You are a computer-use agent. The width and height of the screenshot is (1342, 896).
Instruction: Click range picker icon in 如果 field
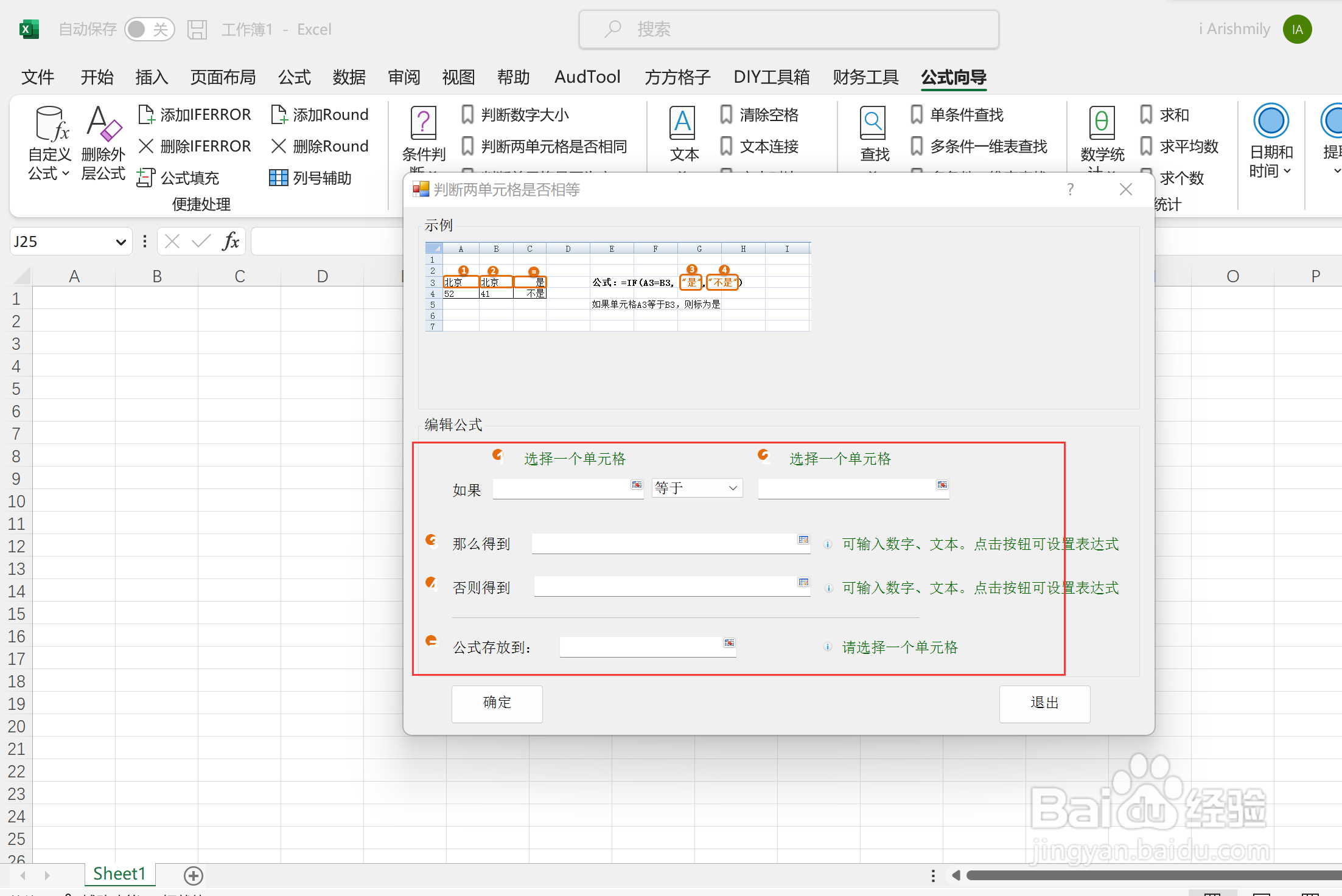[x=637, y=485]
